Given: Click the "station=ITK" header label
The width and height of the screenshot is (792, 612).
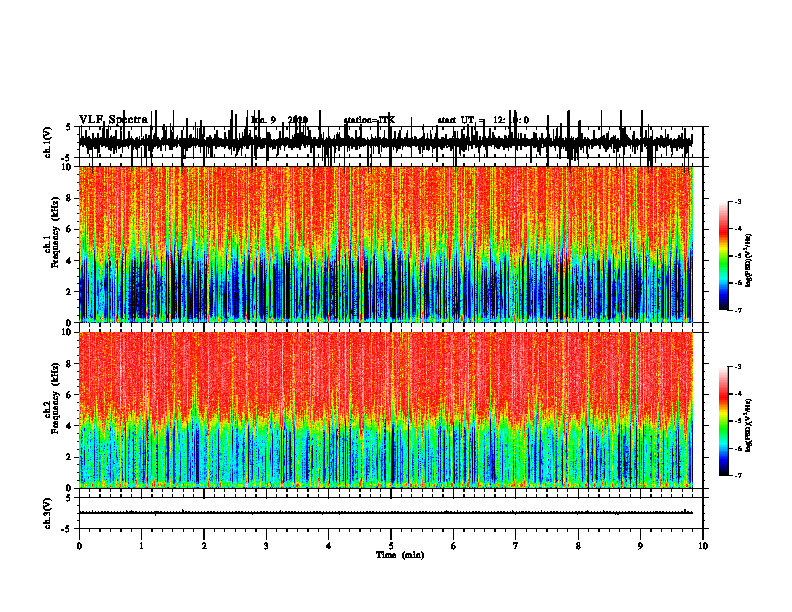Looking at the screenshot, I should (369, 120).
